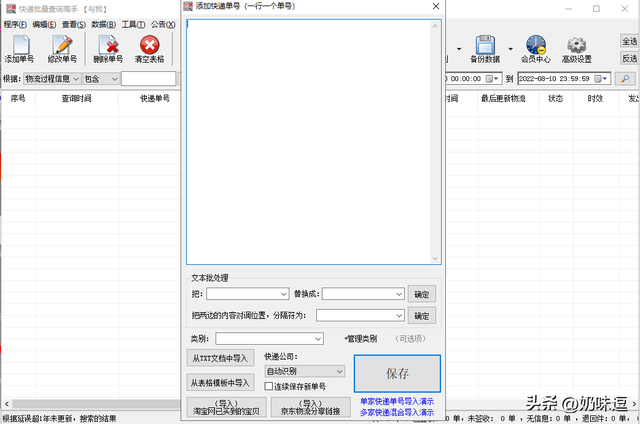The height and width of the screenshot is (424, 640).
Task: Click text area scrollbar down arrow
Action: [435, 258]
